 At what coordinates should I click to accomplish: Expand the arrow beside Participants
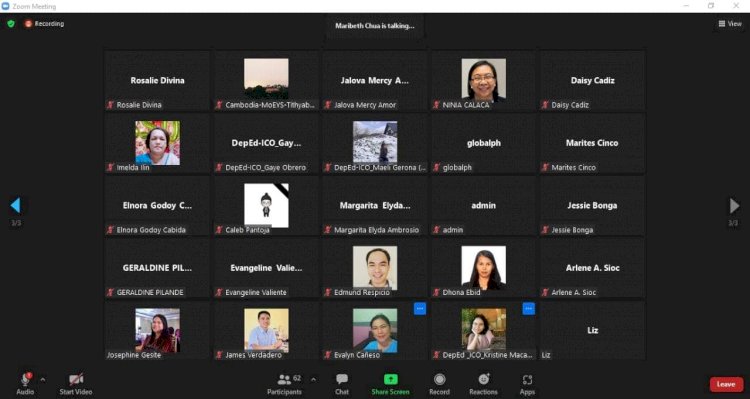313,380
